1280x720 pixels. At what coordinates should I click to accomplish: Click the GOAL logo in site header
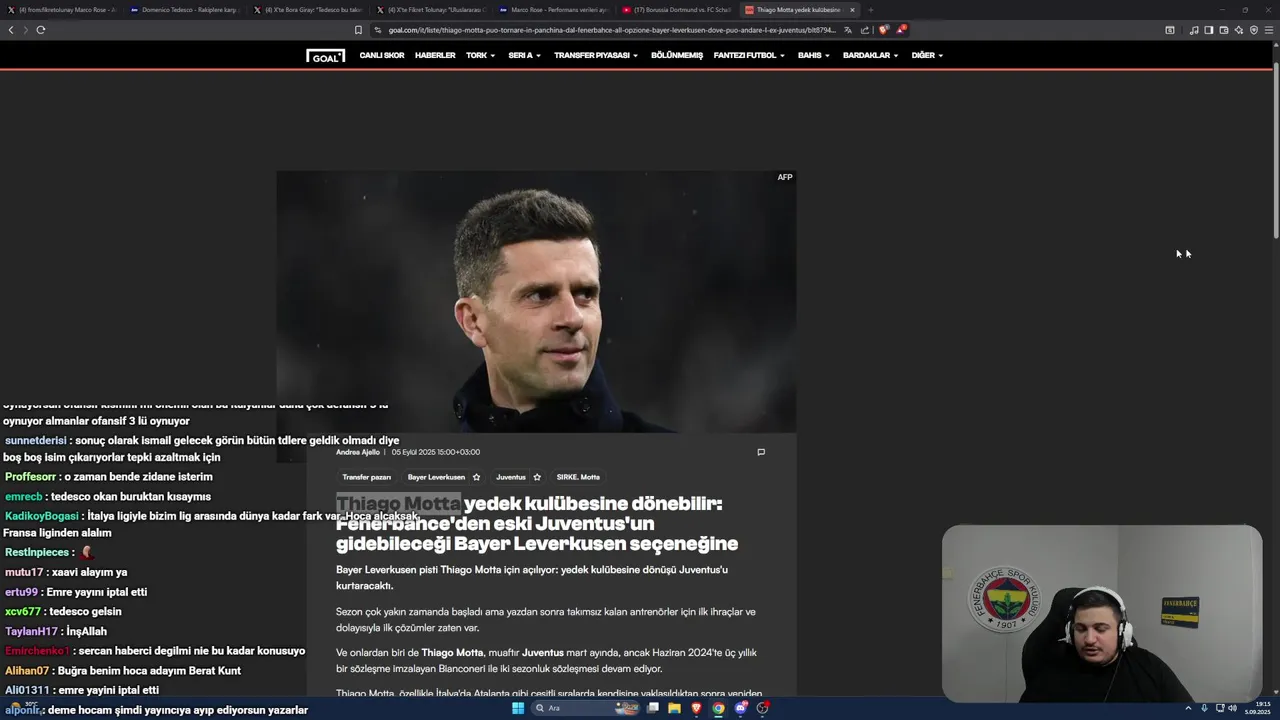(x=326, y=56)
